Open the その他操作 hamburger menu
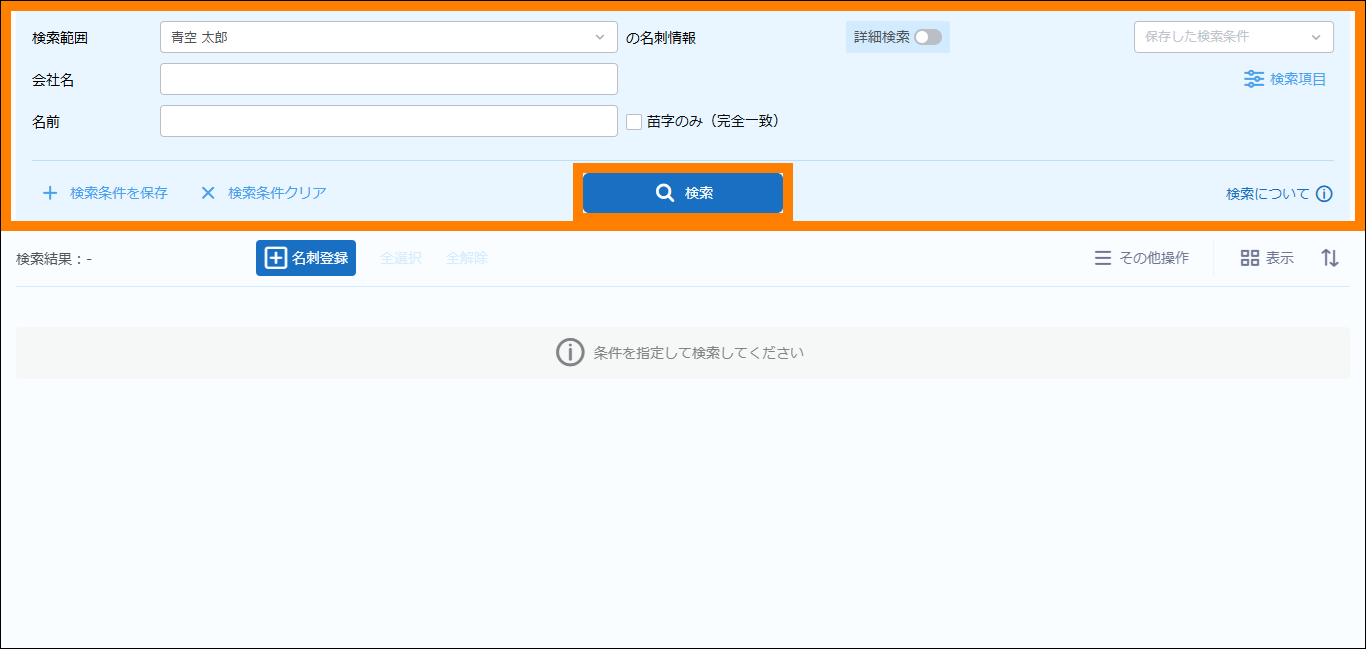The width and height of the screenshot is (1366, 649). [1102, 258]
